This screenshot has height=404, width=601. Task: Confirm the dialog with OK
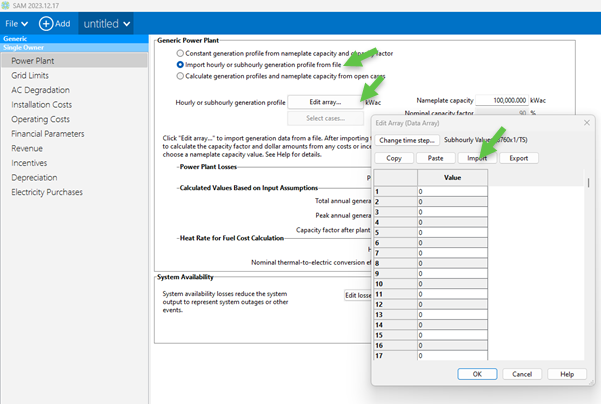click(x=477, y=374)
